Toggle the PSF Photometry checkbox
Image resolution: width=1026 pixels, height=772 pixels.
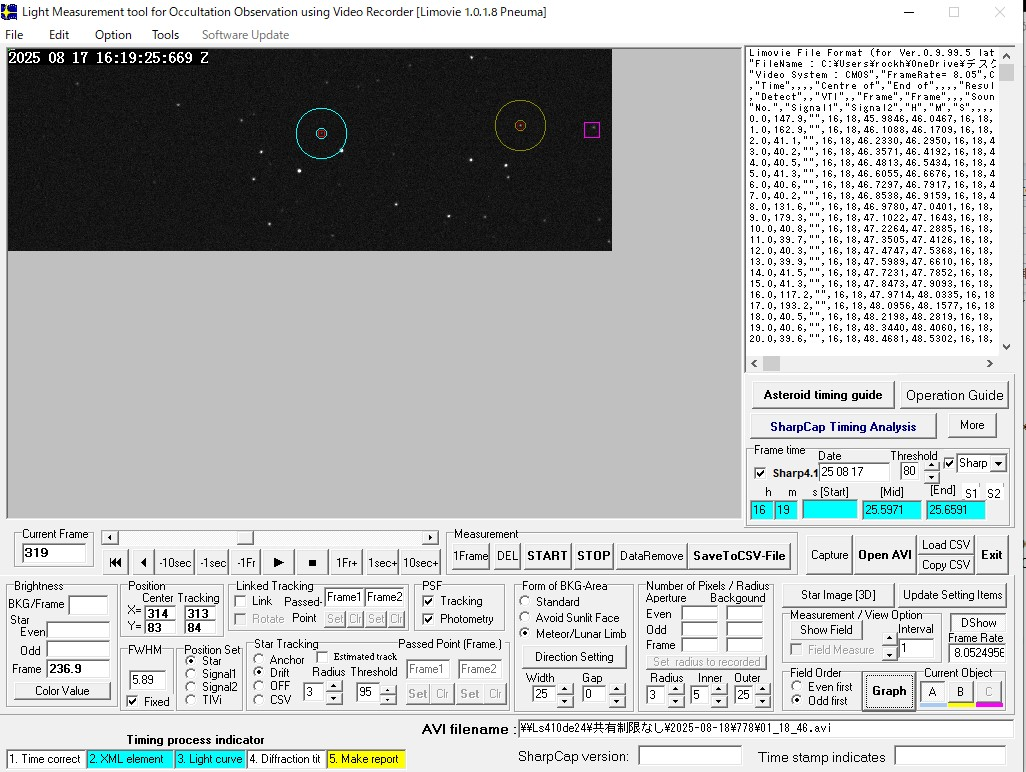(x=428, y=619)
